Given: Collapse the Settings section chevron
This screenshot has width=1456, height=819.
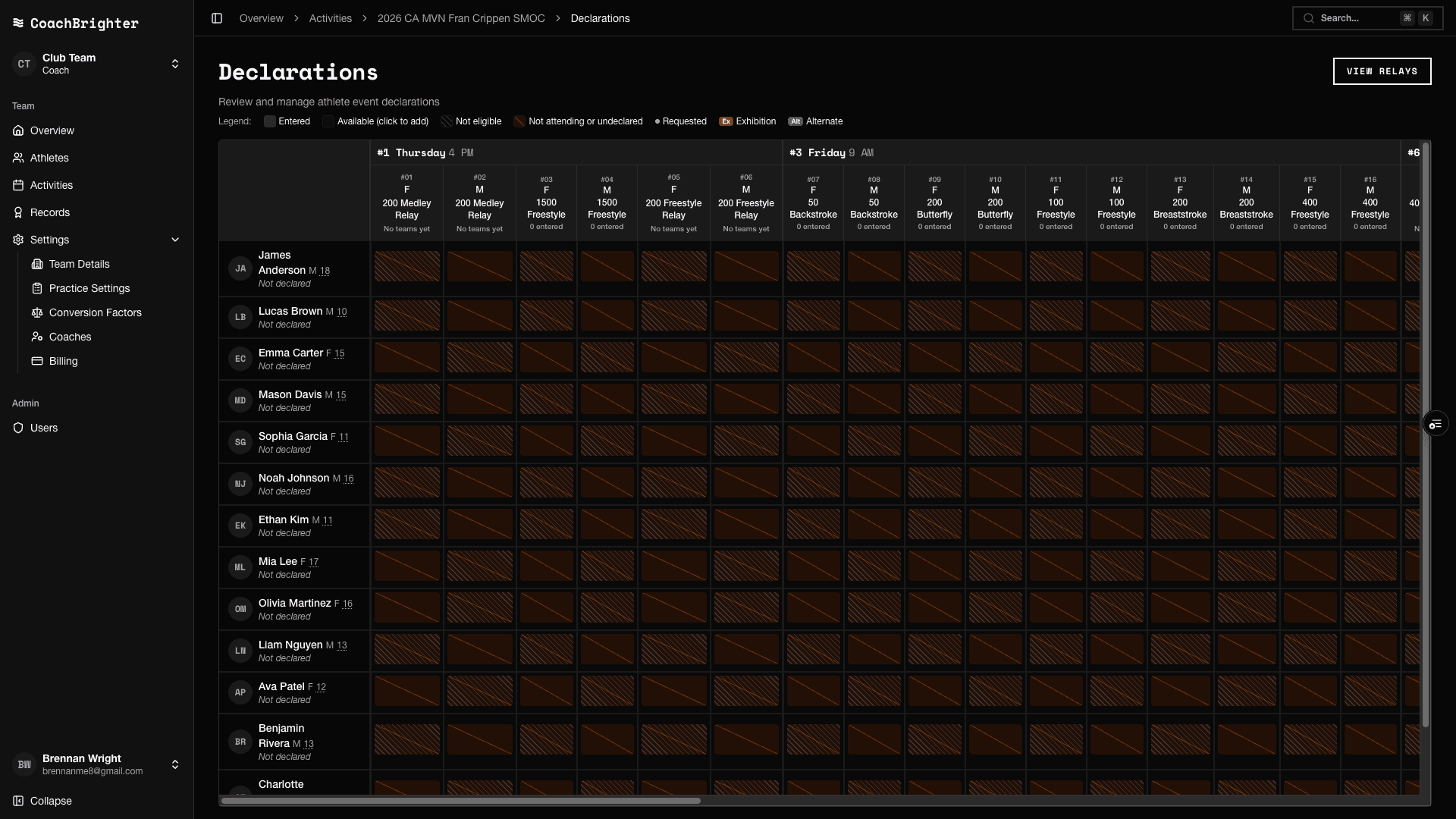Looking at the screenshot, I should click(x=175, y=240).
